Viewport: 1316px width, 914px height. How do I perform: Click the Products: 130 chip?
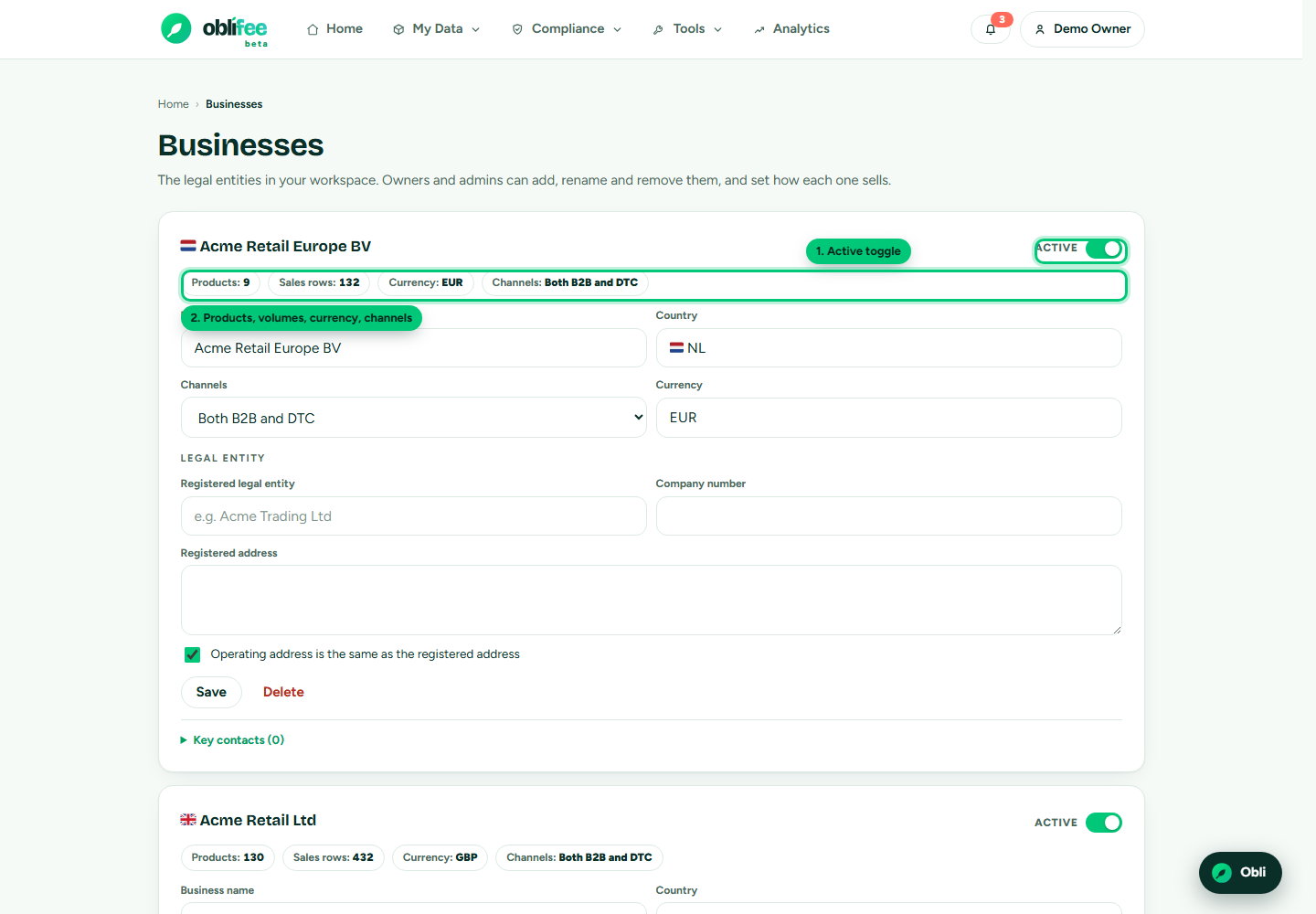pyautogui.click(x=228, y=857)
